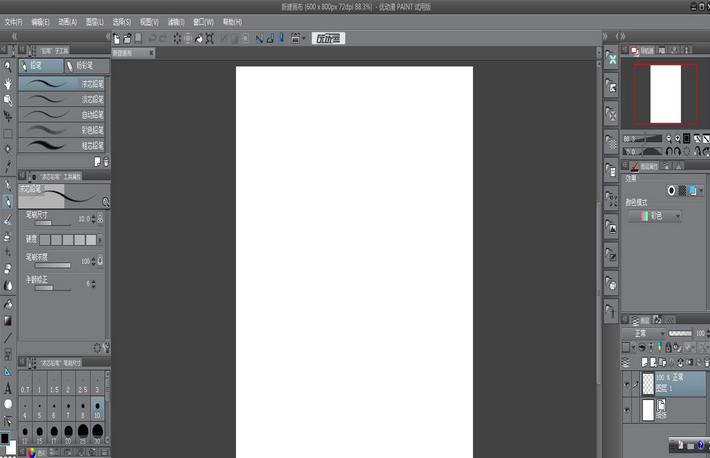Screen dimensions: 710x458
Task: Click the new canvas icon in toolbar
Action: 116,39
